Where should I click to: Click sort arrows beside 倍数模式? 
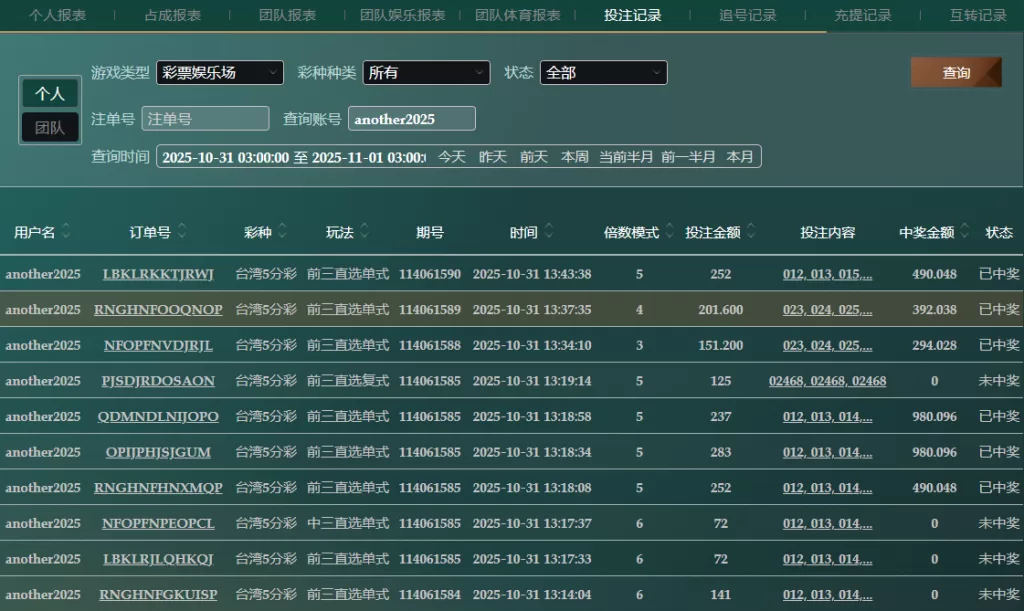click(x=670, y=232)
